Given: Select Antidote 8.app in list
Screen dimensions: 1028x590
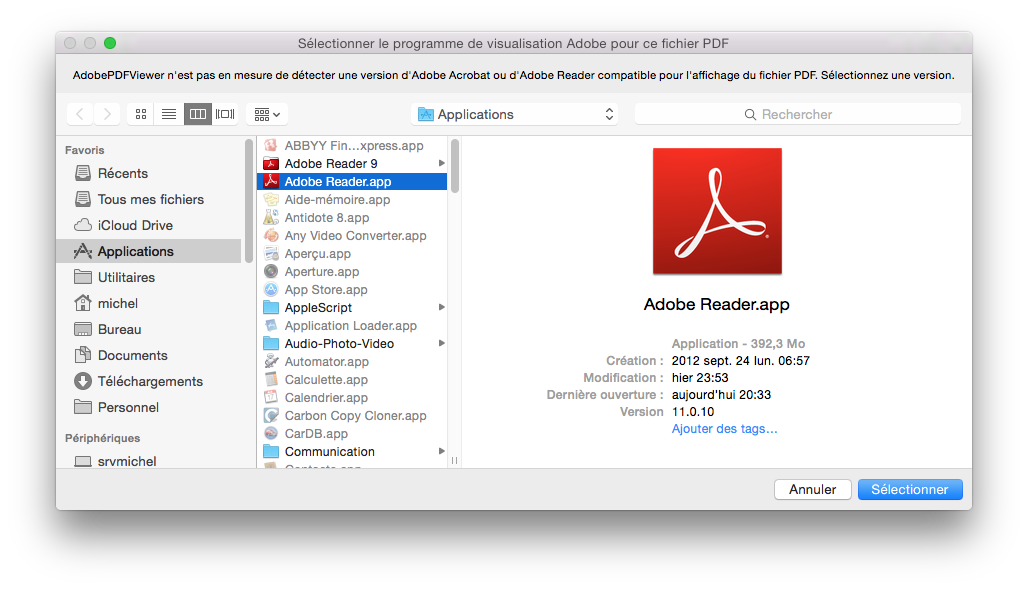Looking at the screenshot, I should click(352, 218).
